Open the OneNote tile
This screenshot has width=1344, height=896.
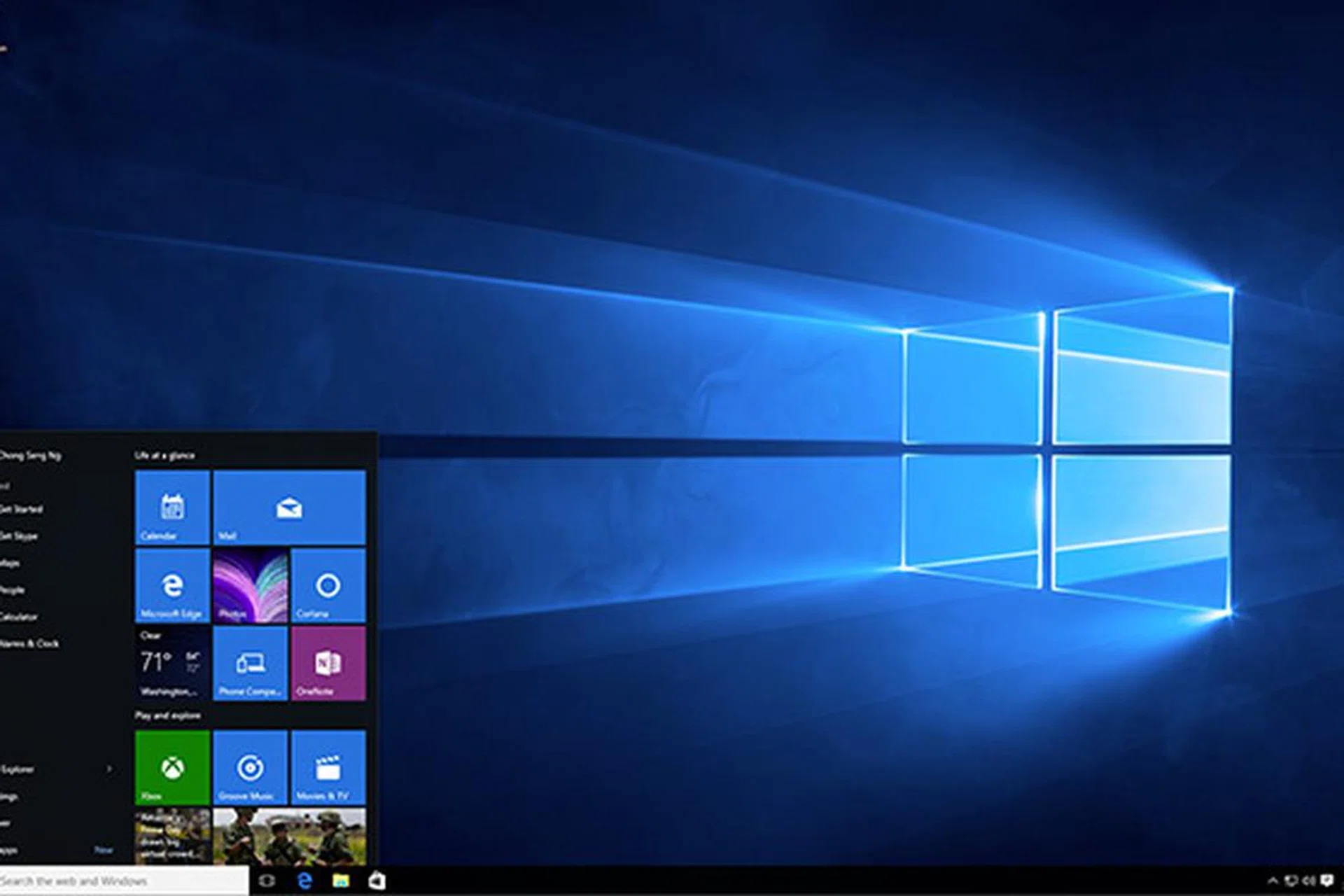coord(328,663)
